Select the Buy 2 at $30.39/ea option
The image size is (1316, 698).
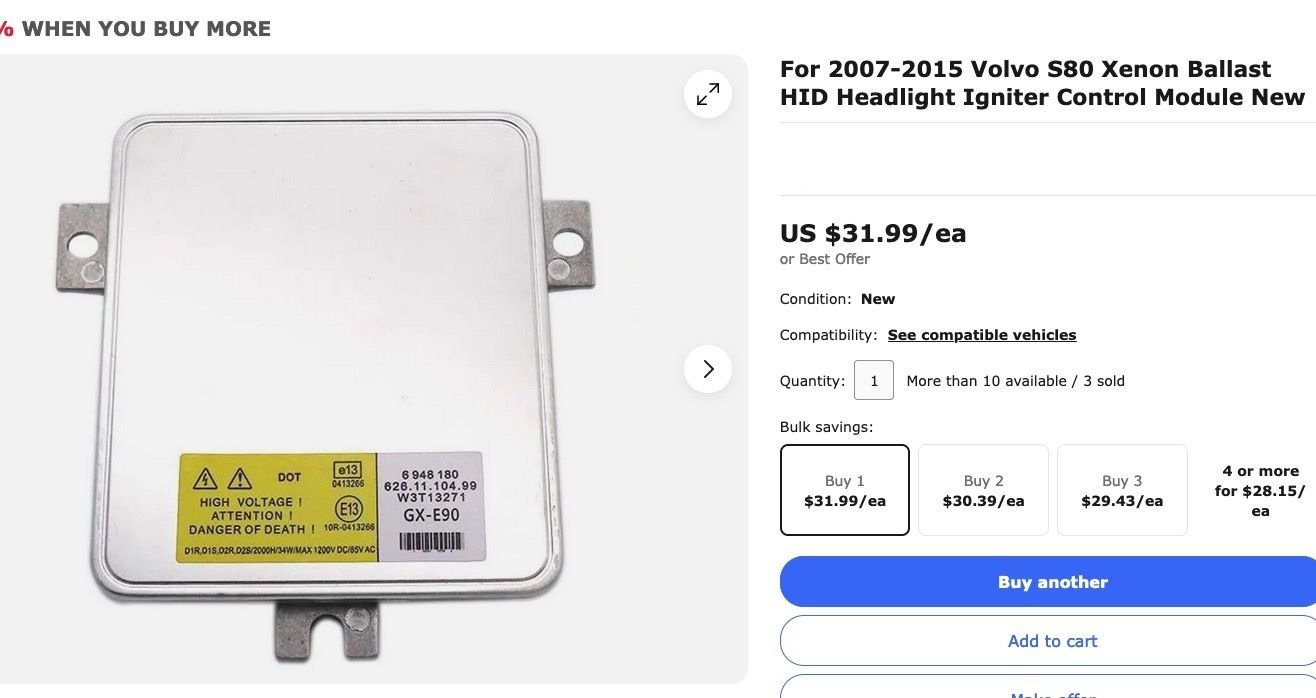click(983, 490)
